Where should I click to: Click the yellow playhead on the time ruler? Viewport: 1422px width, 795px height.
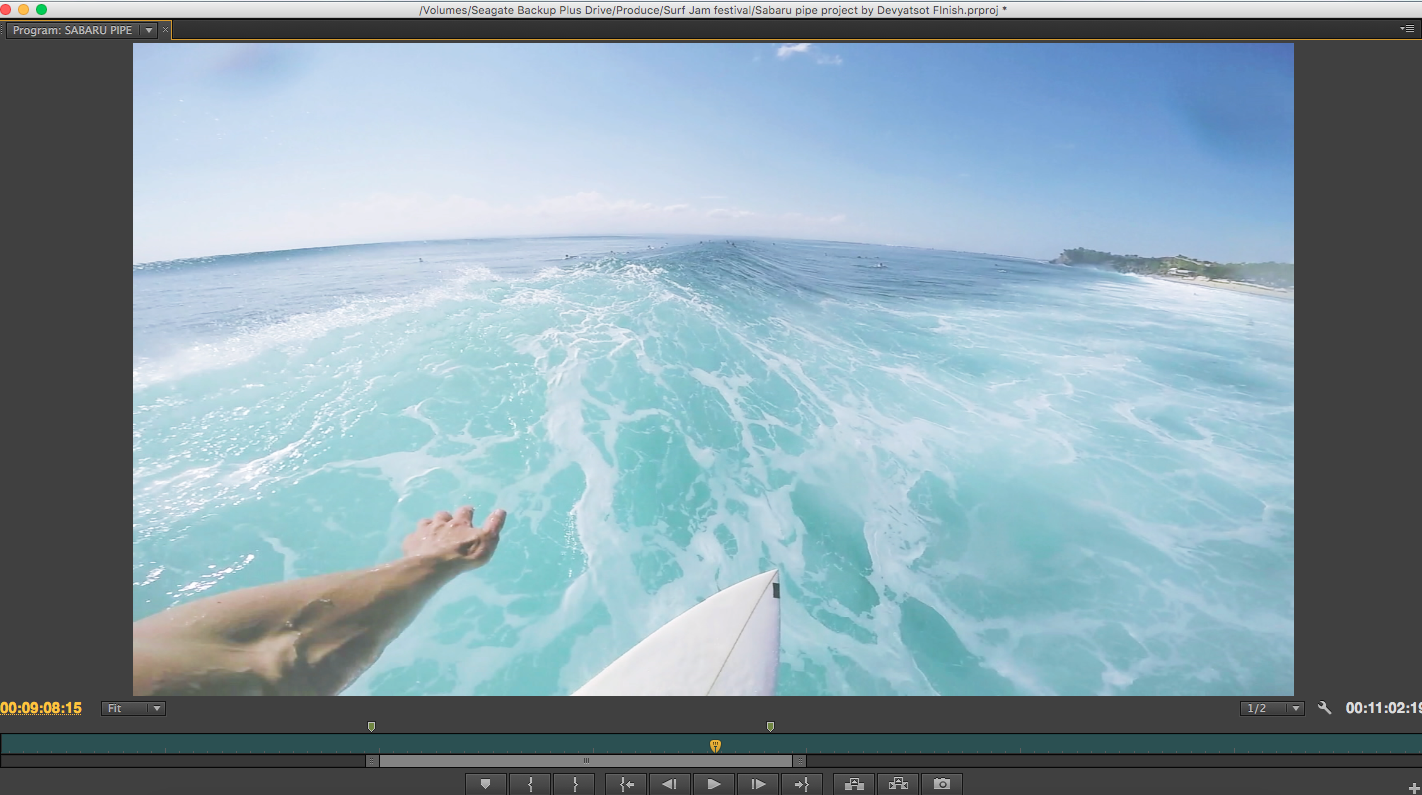tap(715, 746)
